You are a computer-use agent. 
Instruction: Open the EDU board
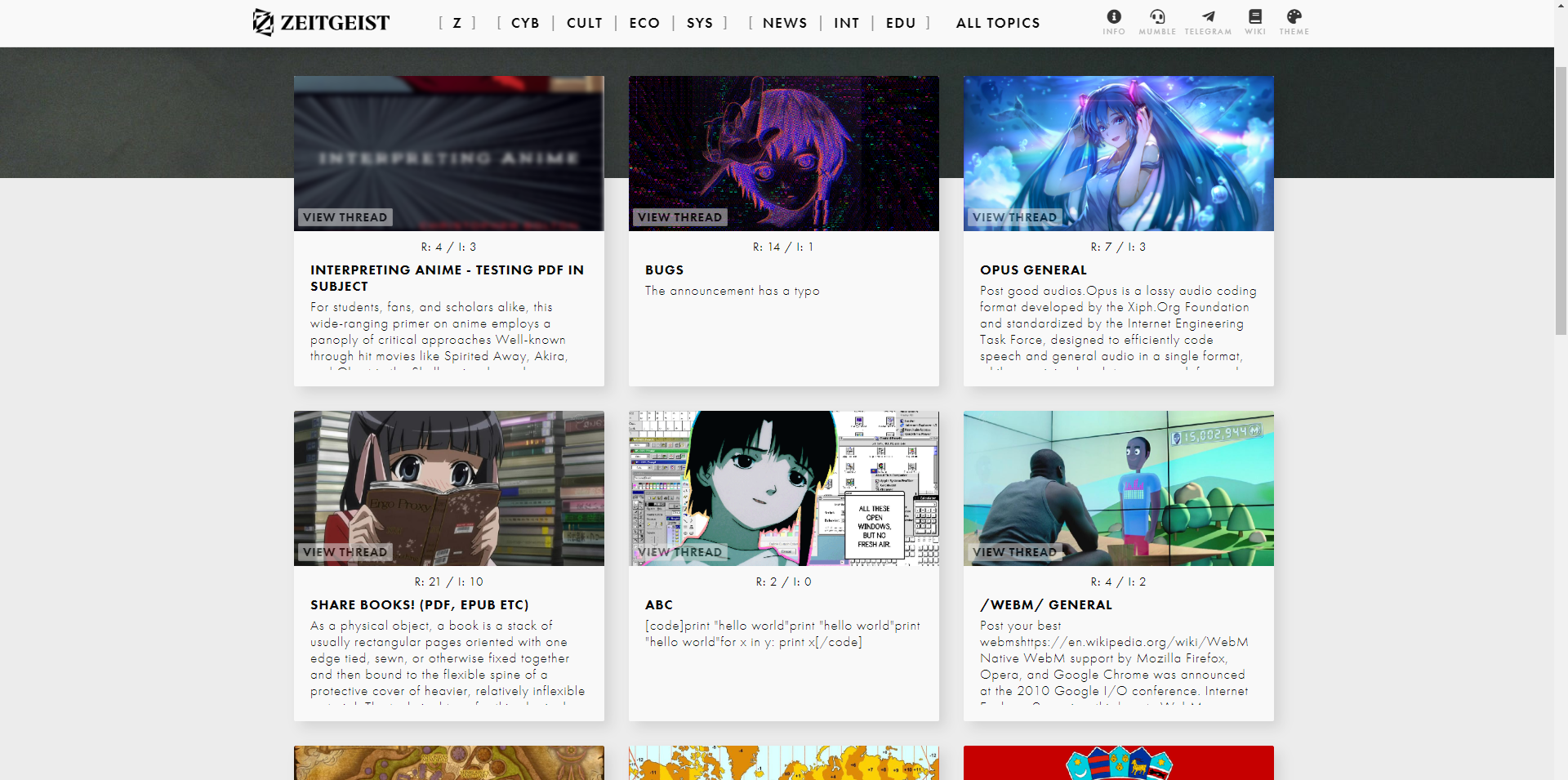pyautogui.click(x=901, y=23)
